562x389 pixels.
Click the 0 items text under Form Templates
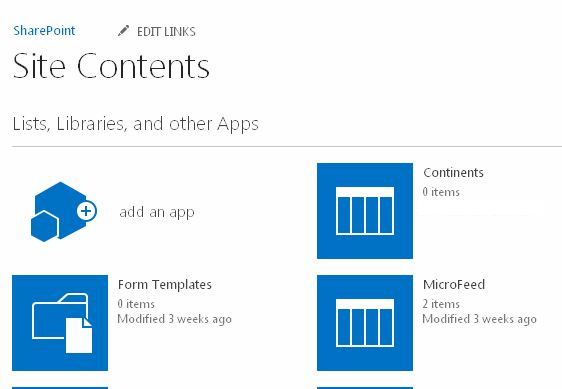click(x=136, y=304)
